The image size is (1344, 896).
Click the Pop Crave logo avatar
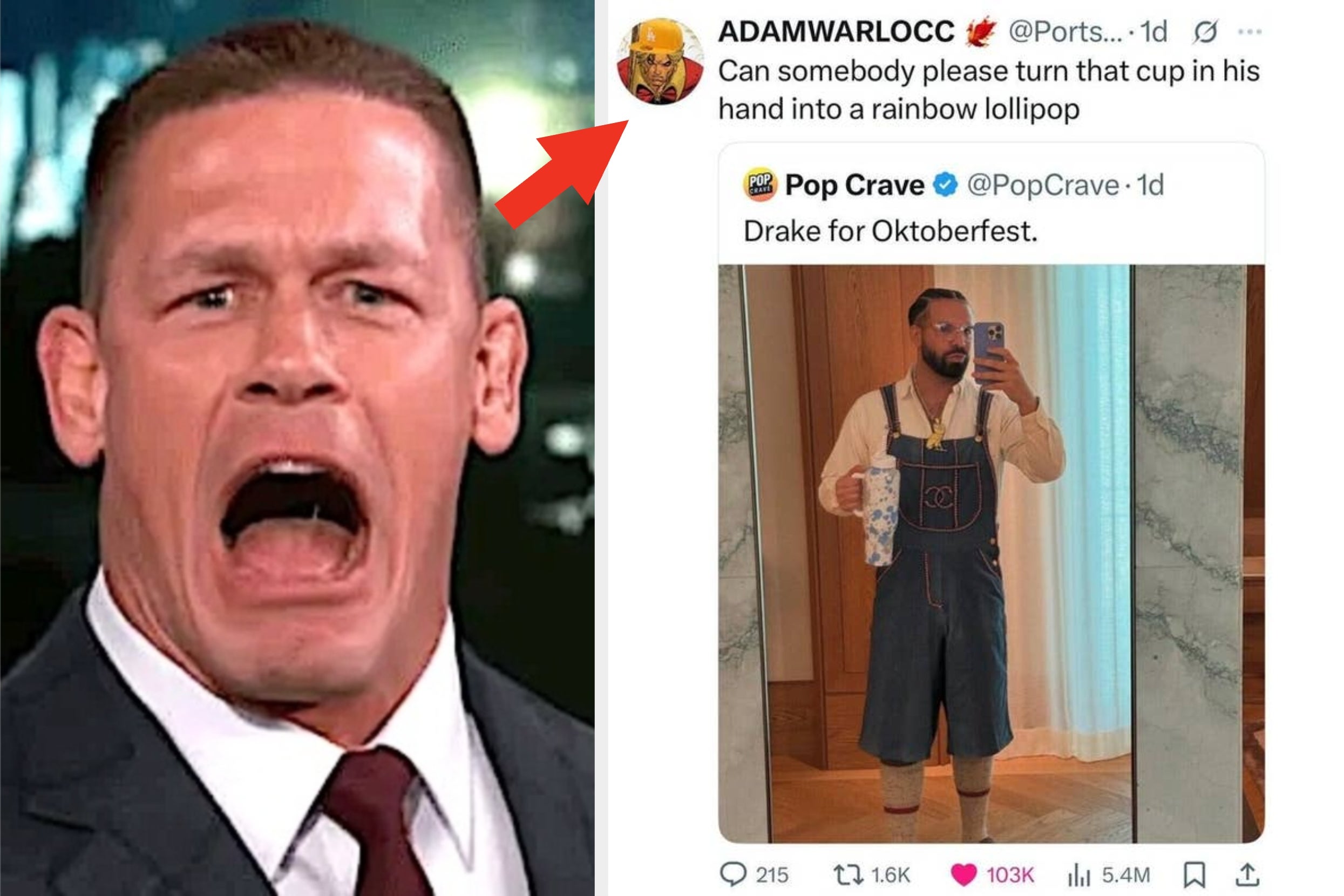pyautogui.click(x=759, y=185)
